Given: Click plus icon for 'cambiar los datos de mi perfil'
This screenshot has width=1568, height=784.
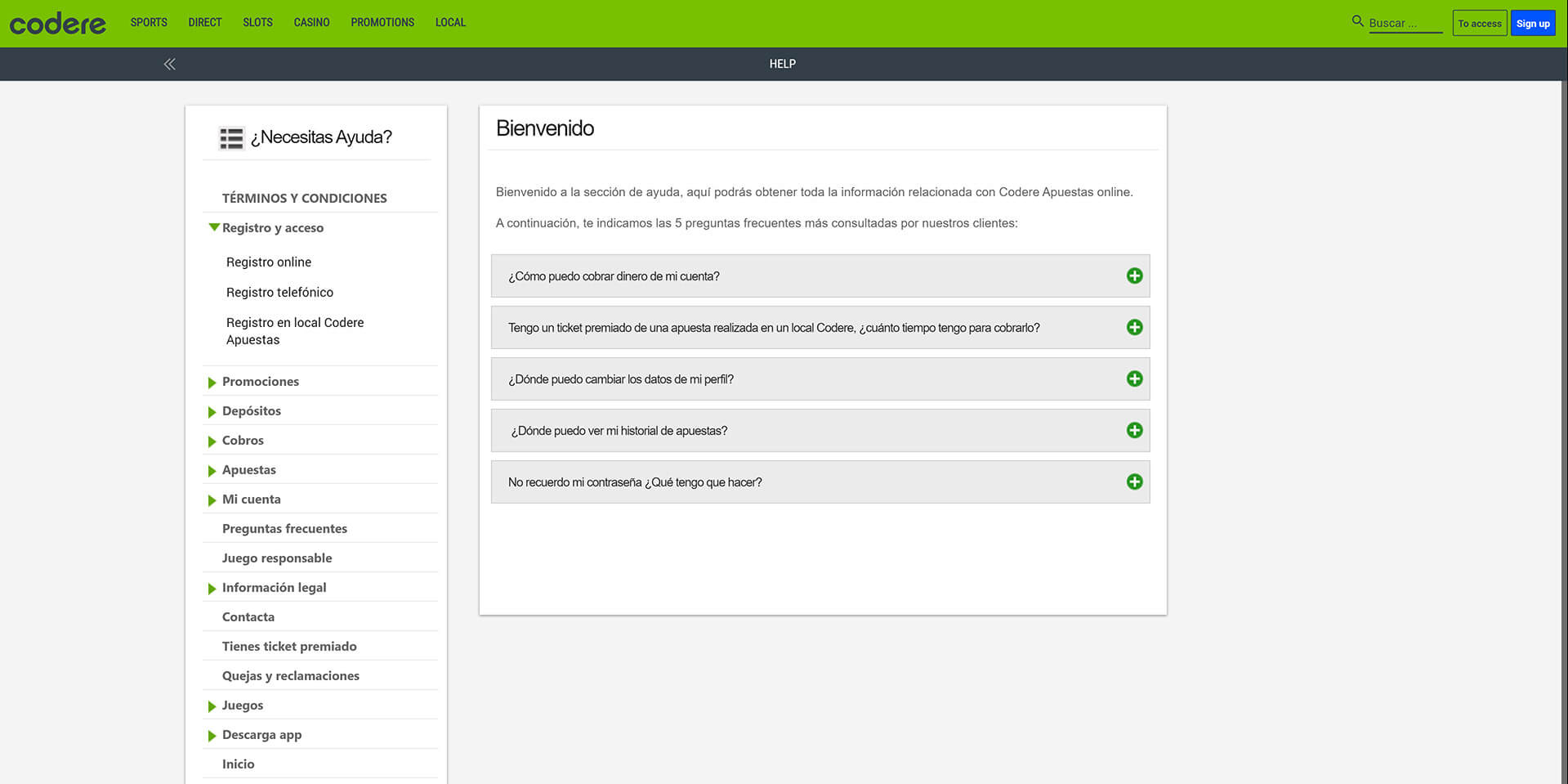Looking at the screenshot, I should [x=1134, y=379].
